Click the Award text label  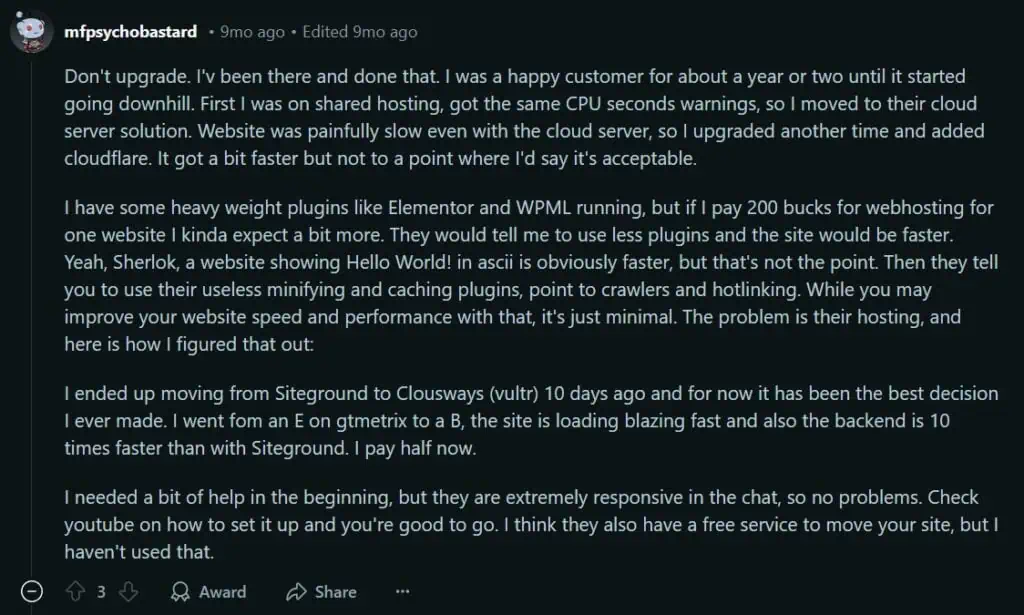click(223, 592)
